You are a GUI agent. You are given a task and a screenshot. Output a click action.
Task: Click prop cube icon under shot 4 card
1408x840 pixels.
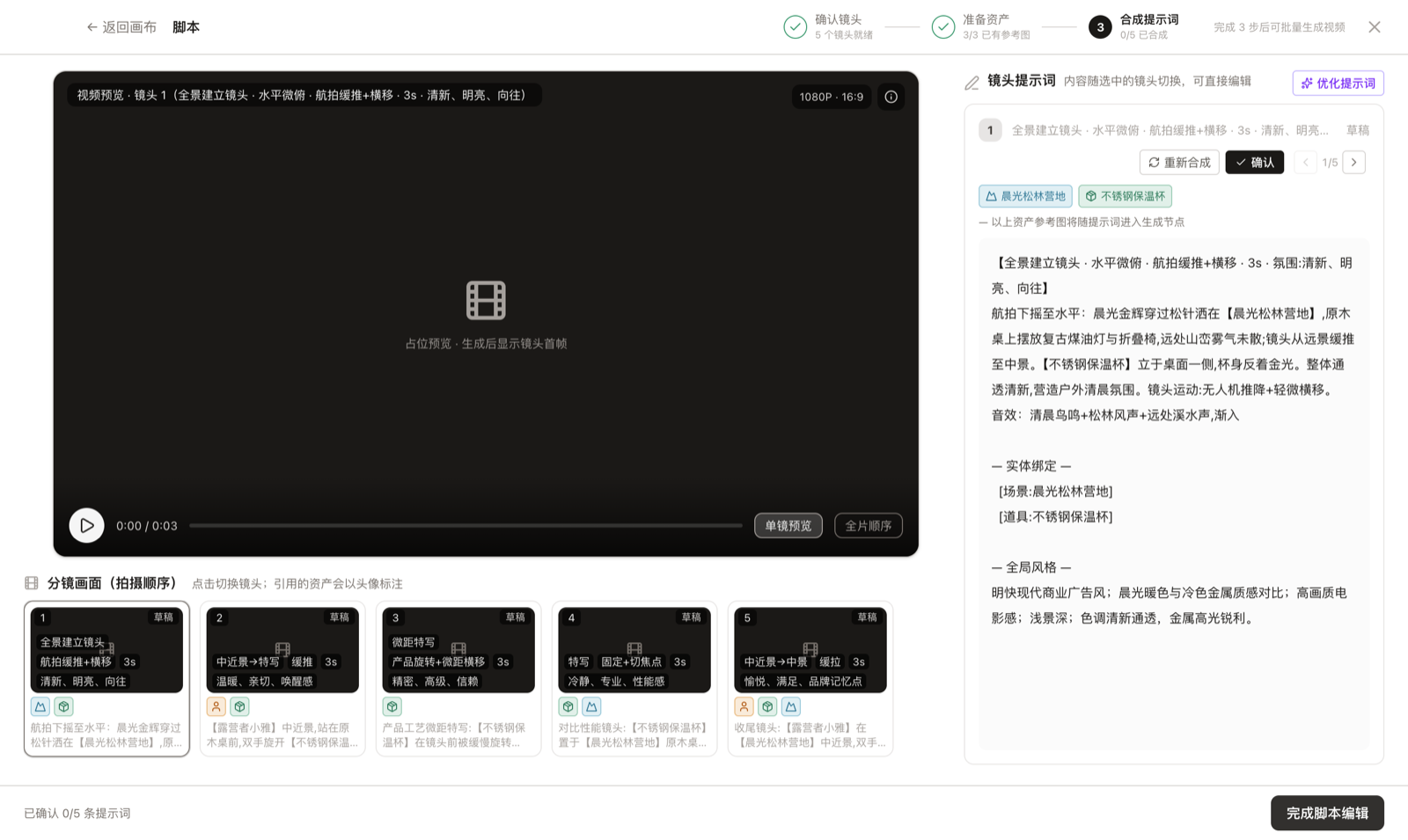tap(568, 706)
